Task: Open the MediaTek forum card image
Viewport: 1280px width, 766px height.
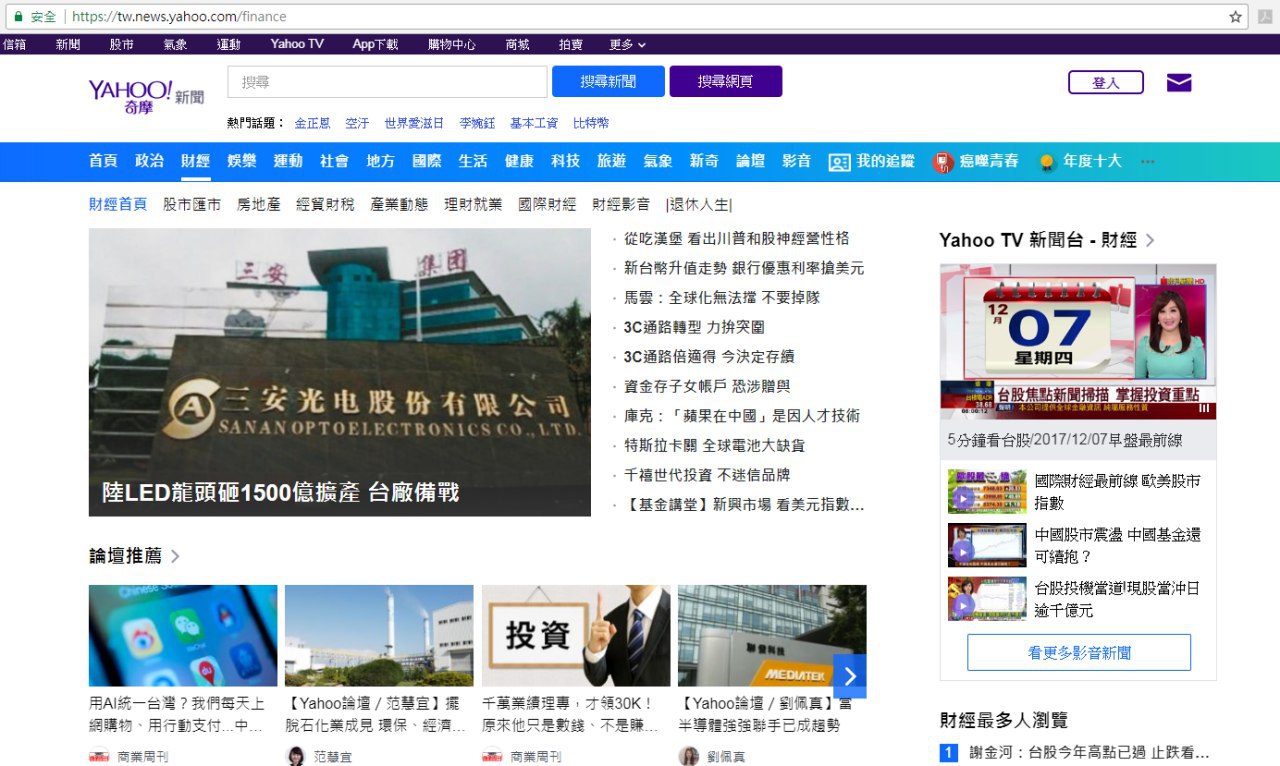Action: coord(772,635)
